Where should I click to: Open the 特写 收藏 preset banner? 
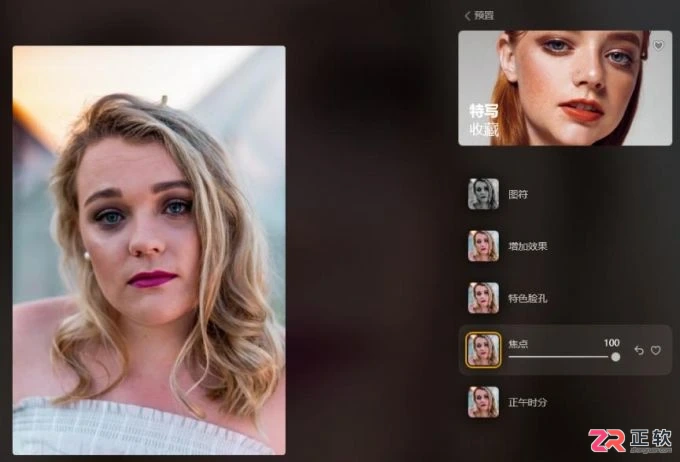pyautogui.click(x=565, y=88)
